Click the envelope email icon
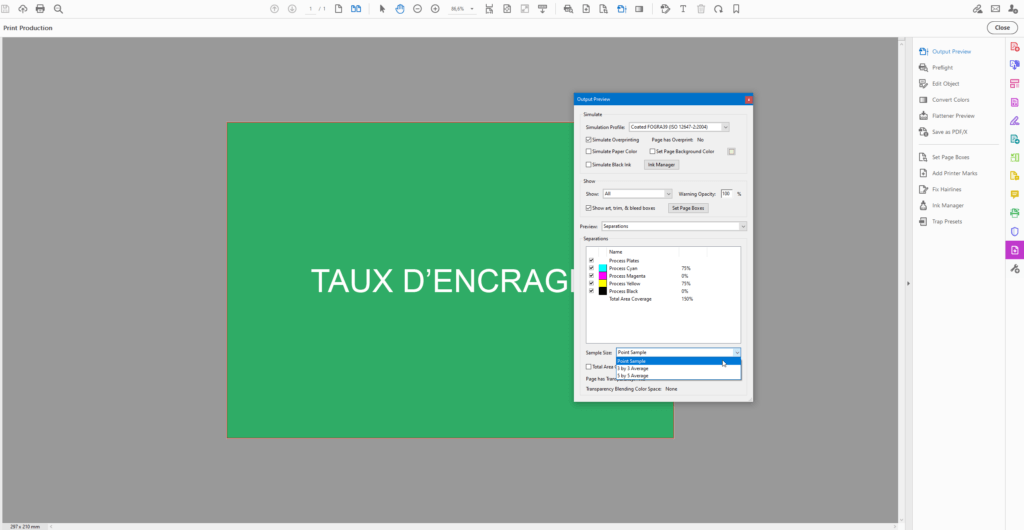This screenshot has height=530, width=1024. [x=995, y=9]
